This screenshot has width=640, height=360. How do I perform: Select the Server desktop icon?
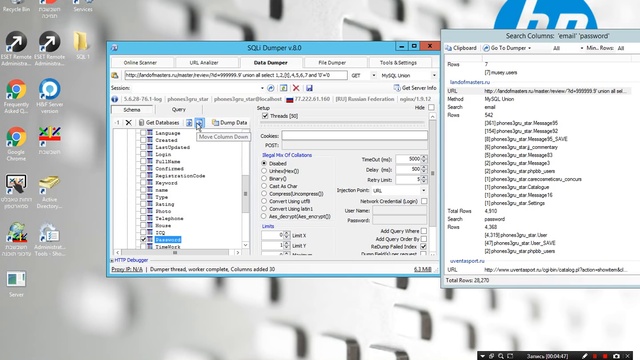pos(16,283)
